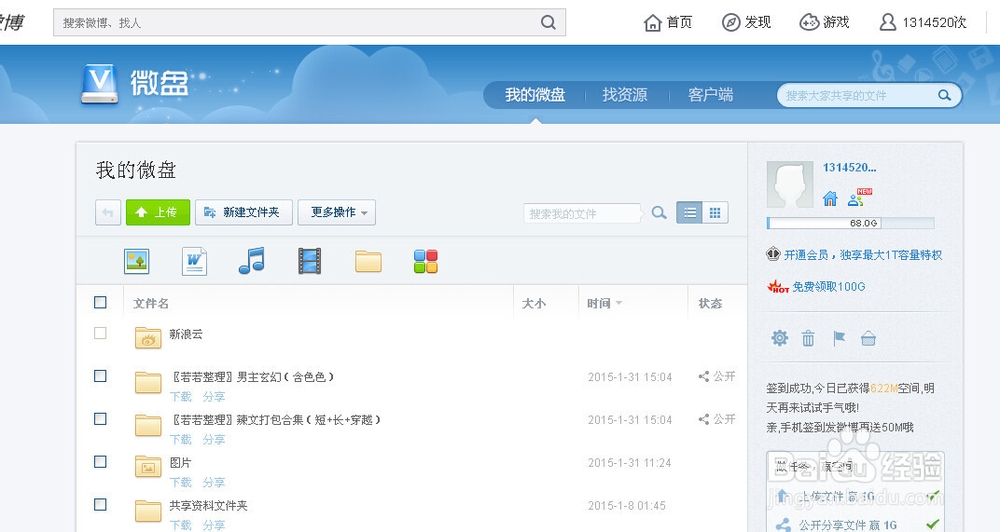Open the 游戏 gamepad icon
This screenshot has height=532, width=1000.
[x=809, y=22]
